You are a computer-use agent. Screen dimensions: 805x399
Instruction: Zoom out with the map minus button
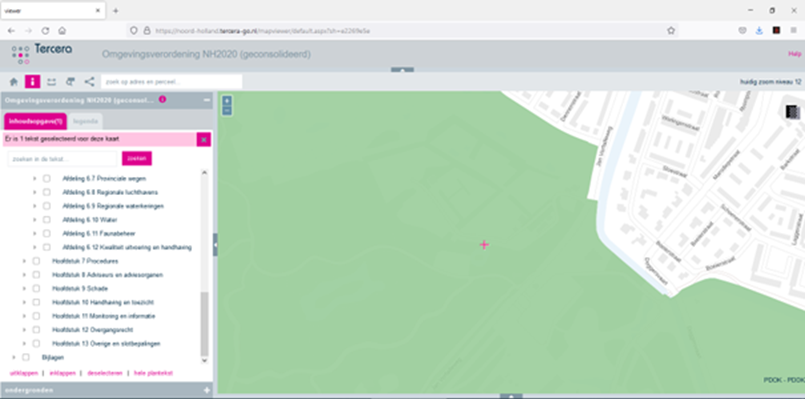point(227,111)
